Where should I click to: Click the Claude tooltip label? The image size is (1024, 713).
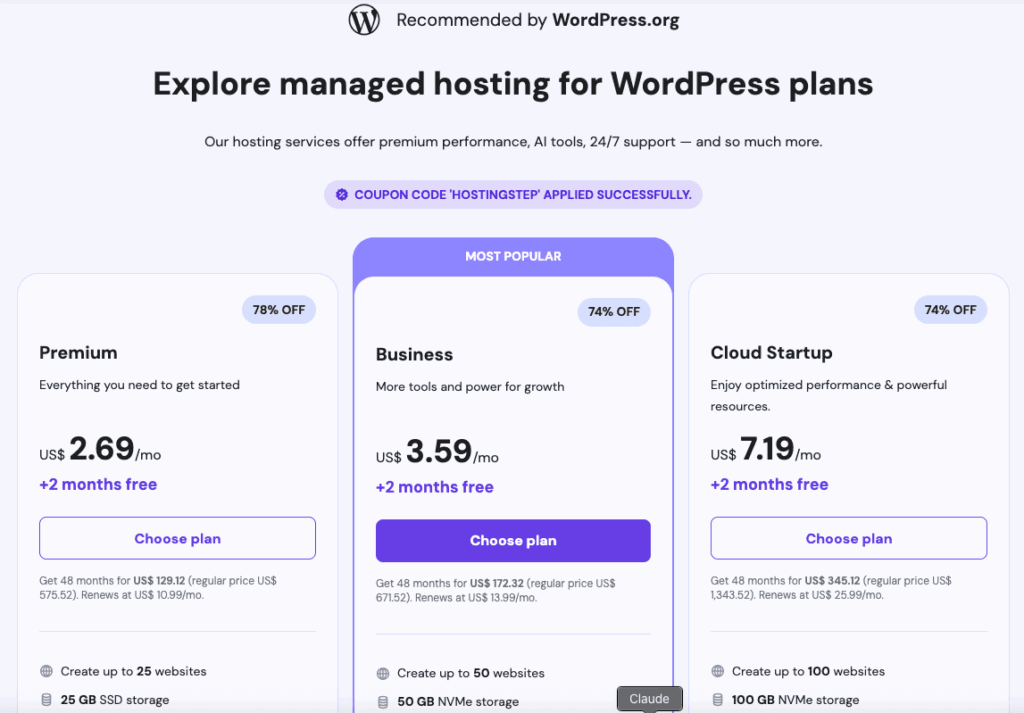[x=649, y=699]
